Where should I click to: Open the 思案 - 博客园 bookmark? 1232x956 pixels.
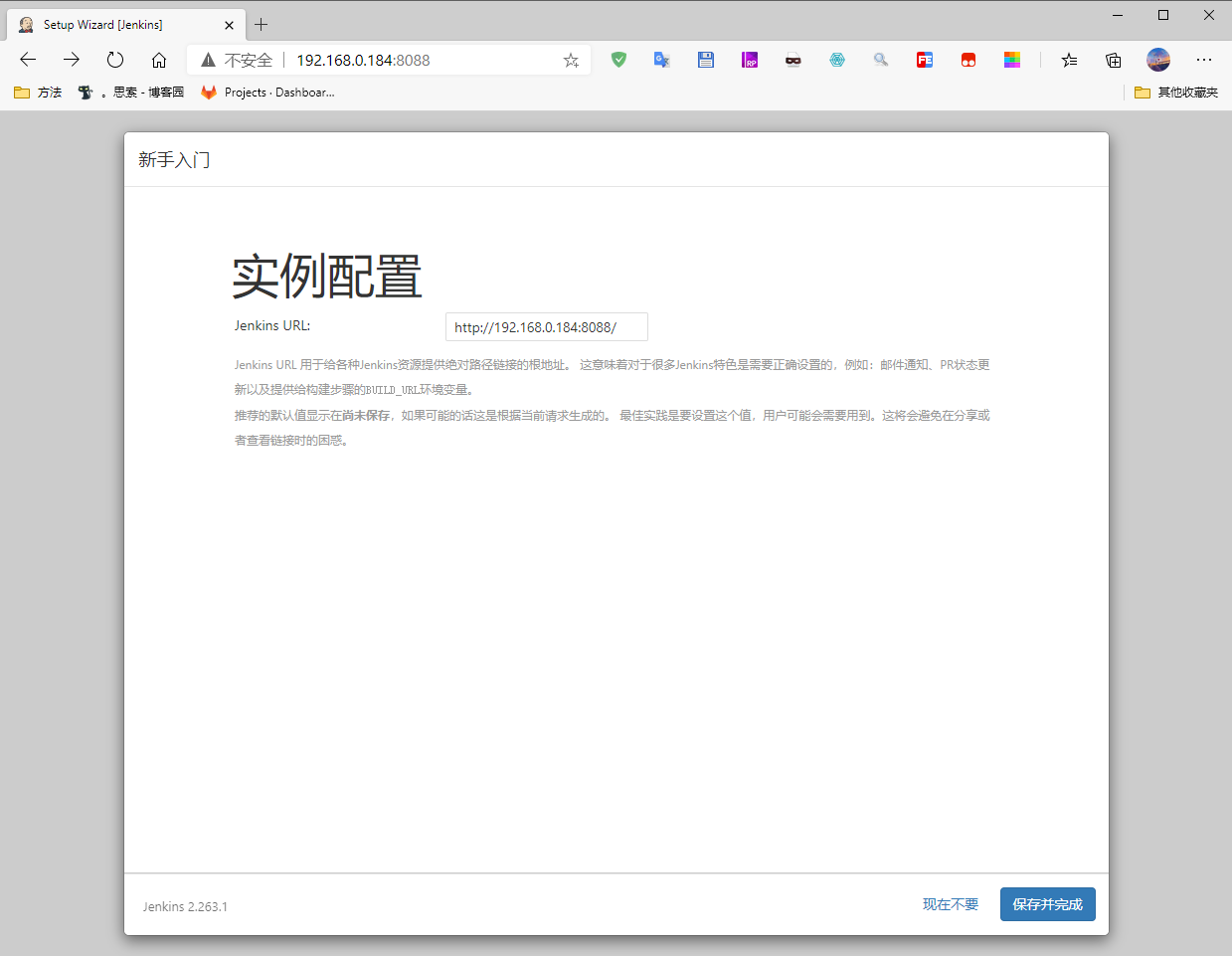[x=131, y=93]
